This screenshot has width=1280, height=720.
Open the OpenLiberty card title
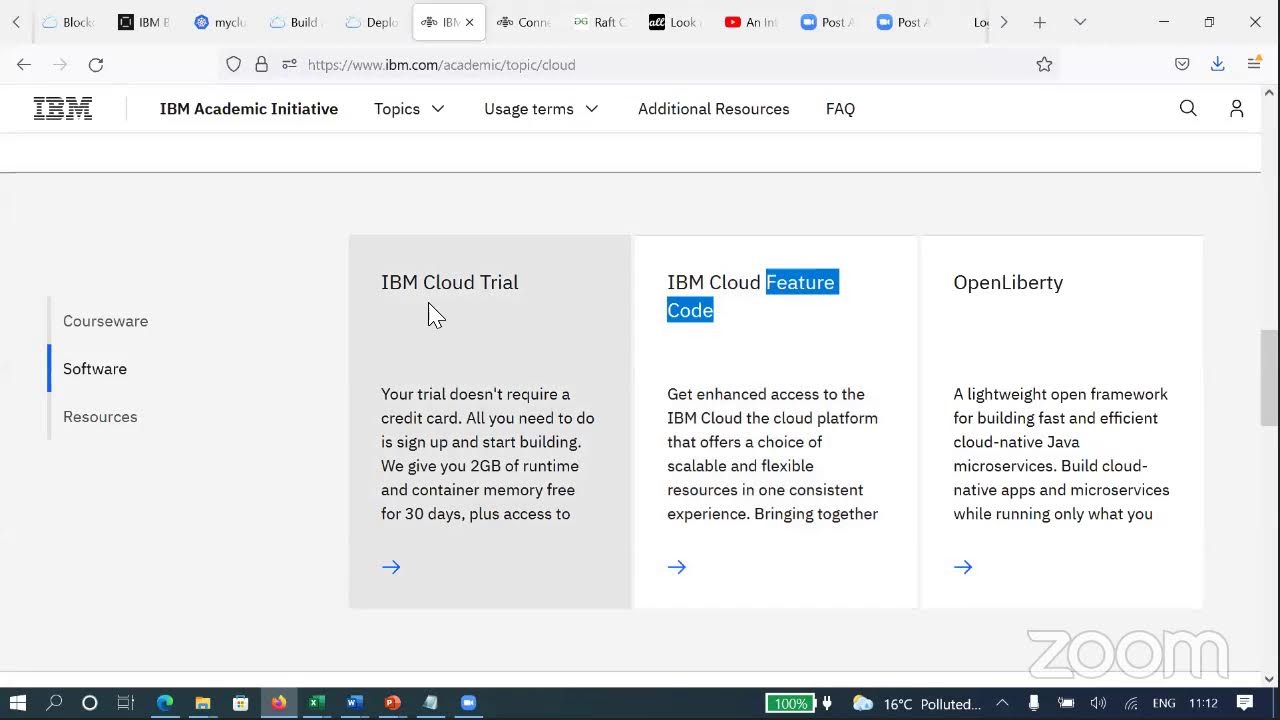click(1008, 282)
